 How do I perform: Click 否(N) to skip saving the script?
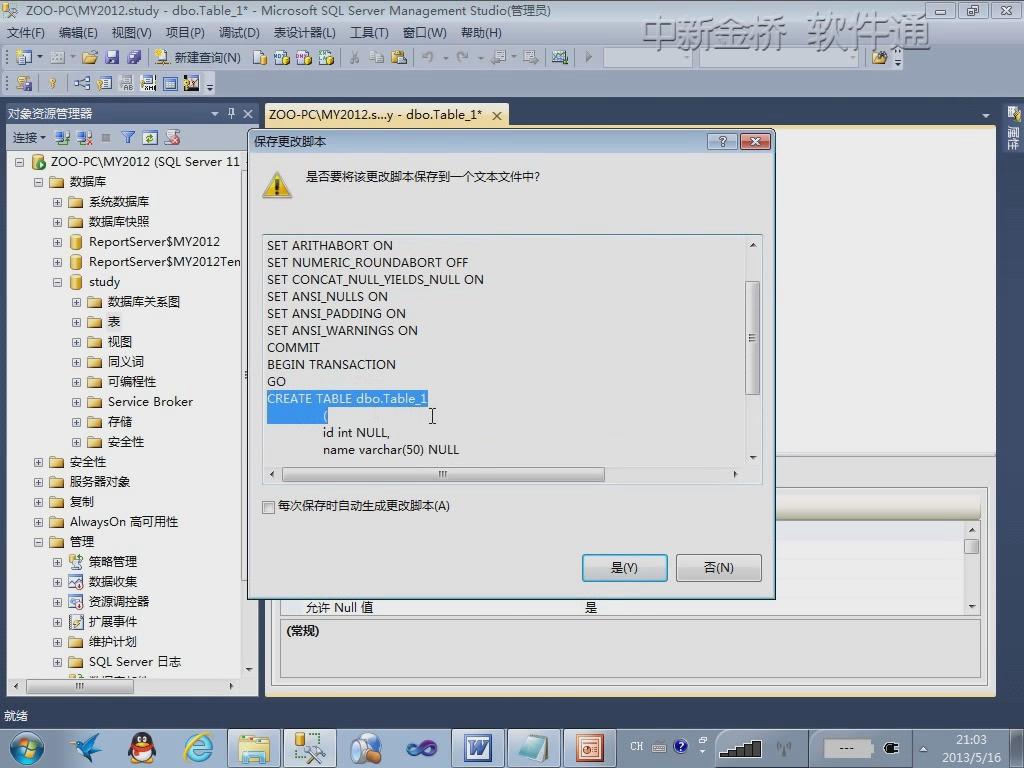[x=718, y=568]
